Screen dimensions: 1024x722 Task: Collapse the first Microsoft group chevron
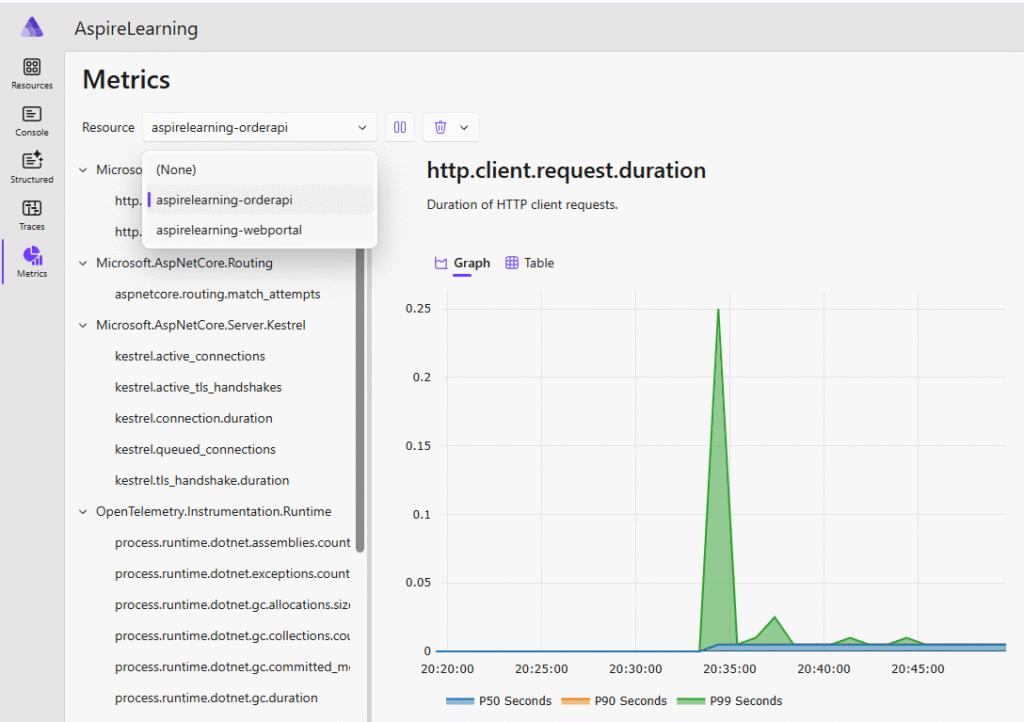pos(83,170)
